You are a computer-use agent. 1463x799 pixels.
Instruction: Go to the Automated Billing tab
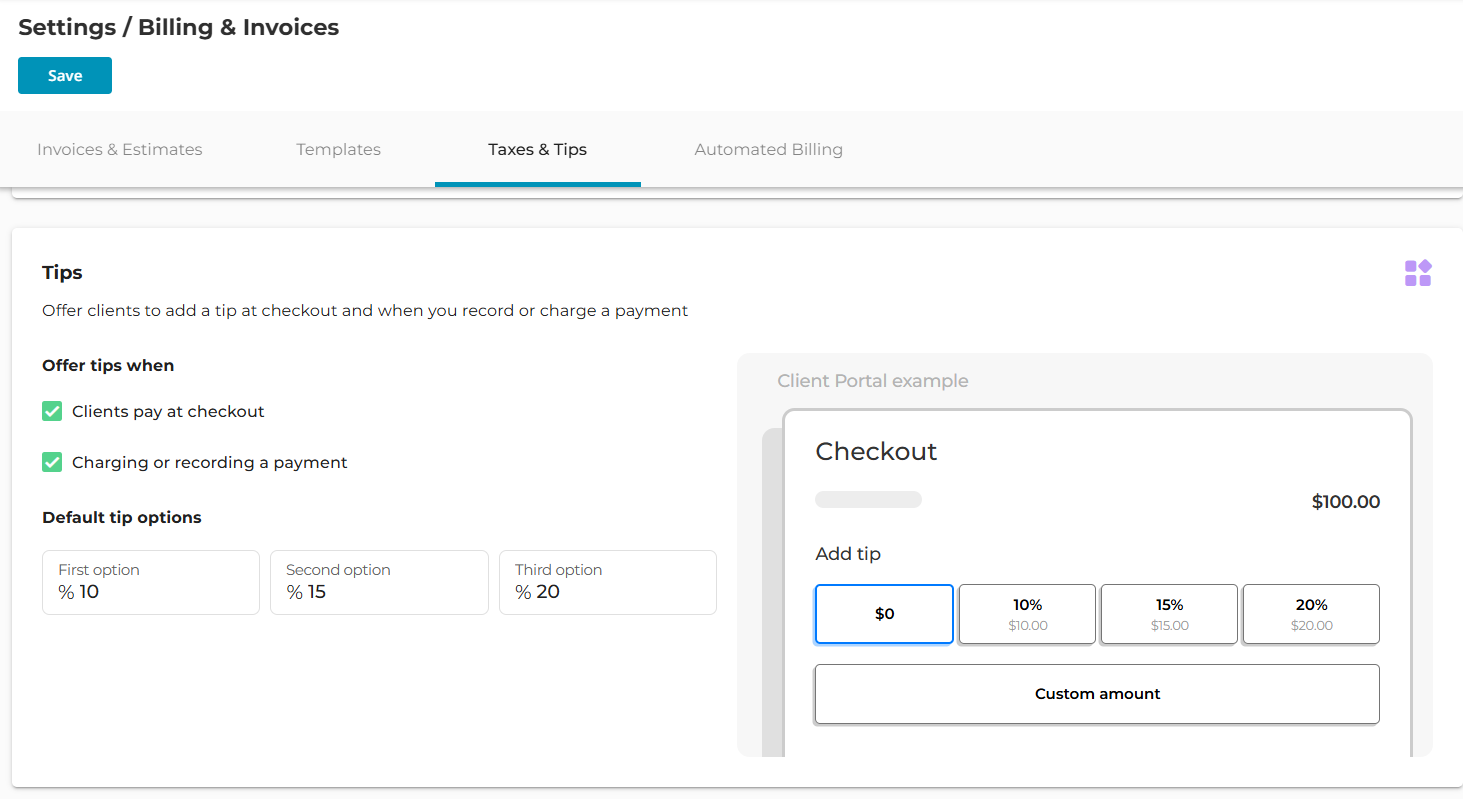click(x=768, y=150)
